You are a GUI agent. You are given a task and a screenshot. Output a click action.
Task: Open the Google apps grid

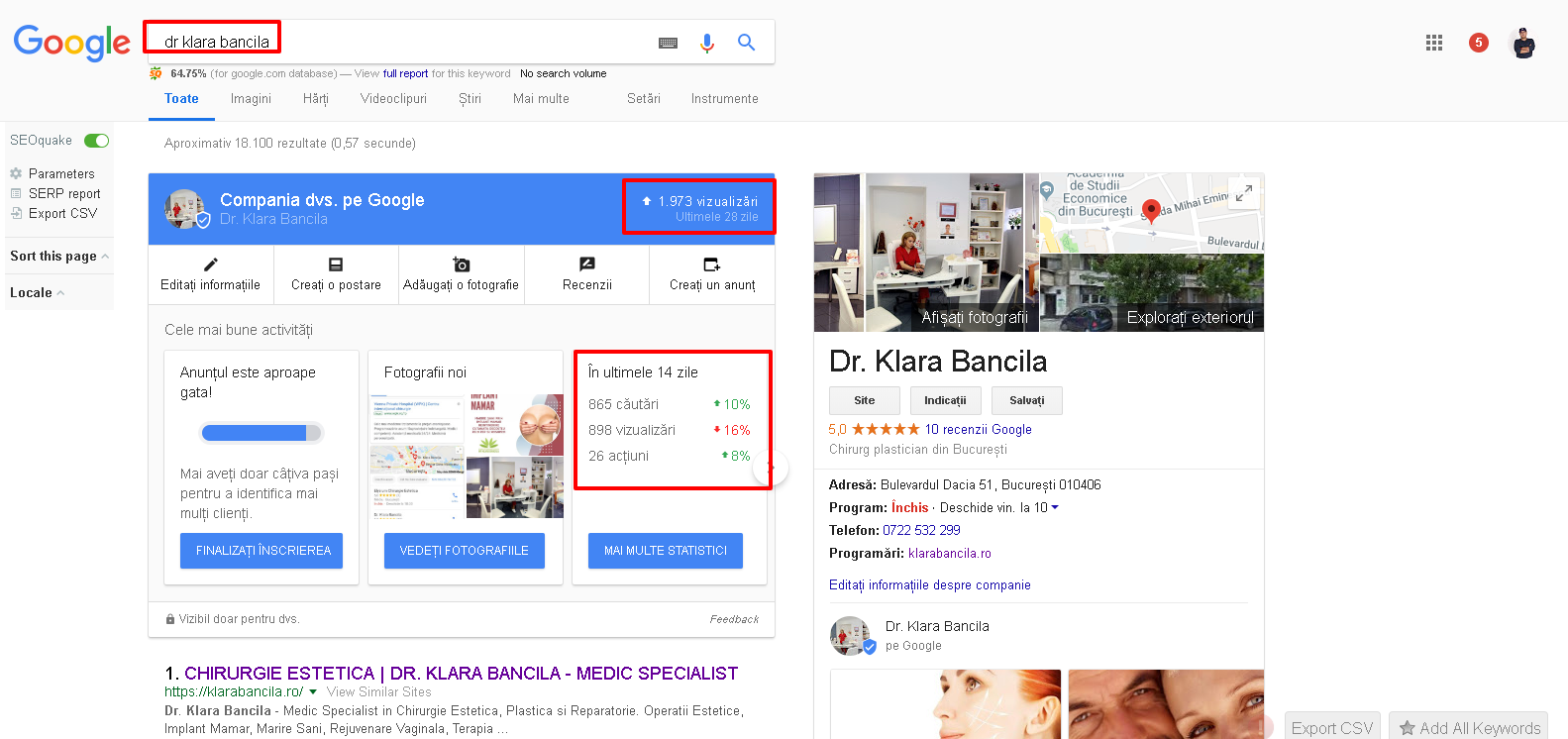pos(1434,43)
